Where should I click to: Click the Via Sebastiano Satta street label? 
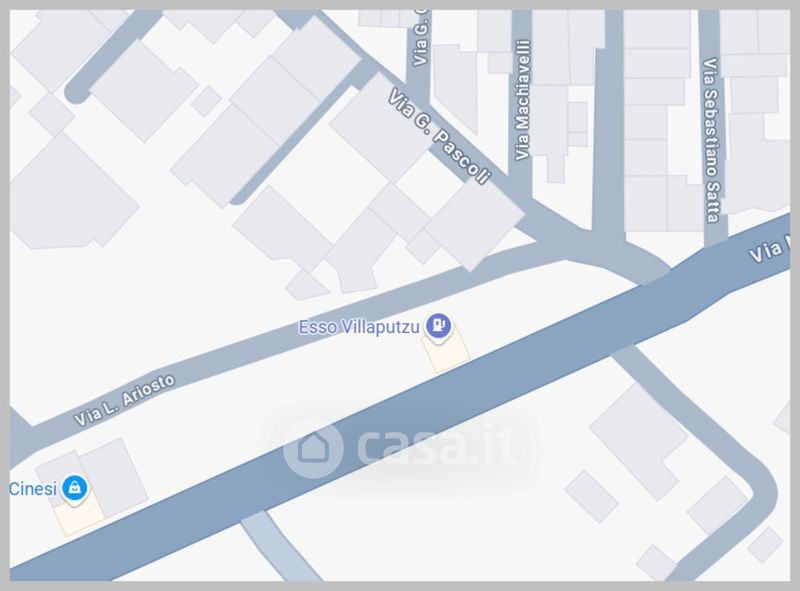point(711,140)
